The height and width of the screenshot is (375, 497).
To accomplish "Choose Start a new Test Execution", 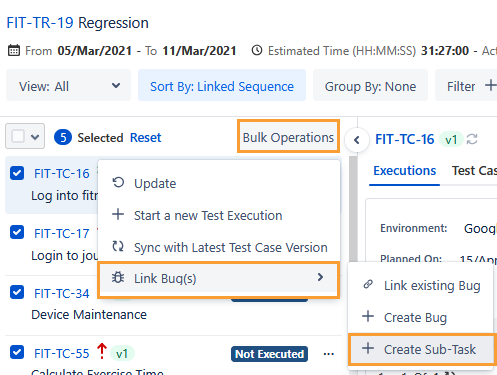I will (219, 215).
